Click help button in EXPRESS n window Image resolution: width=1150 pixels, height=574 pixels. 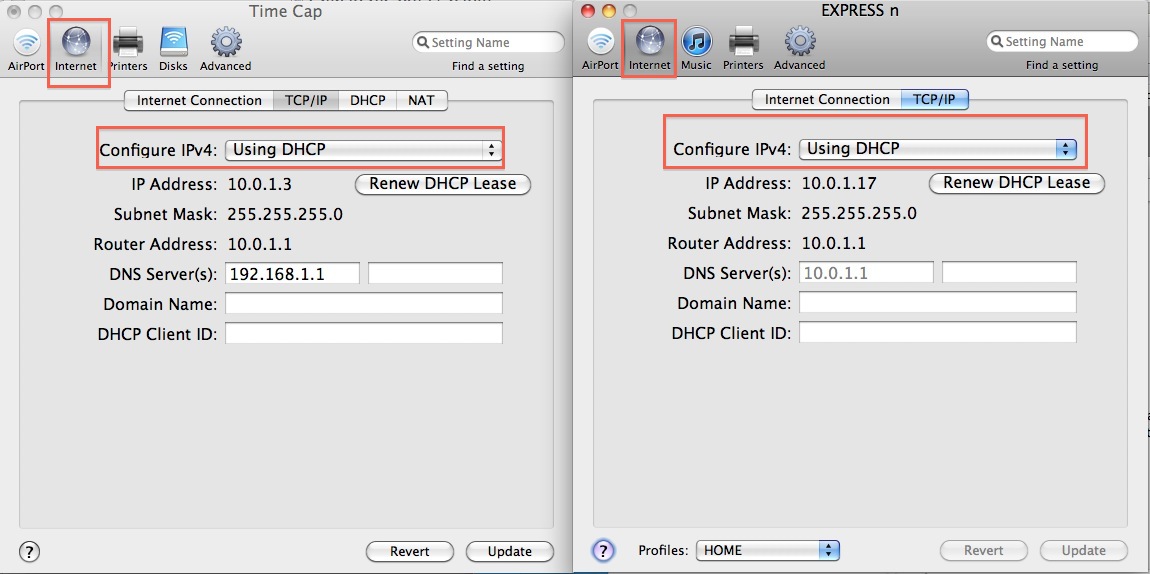coord(603,550)
